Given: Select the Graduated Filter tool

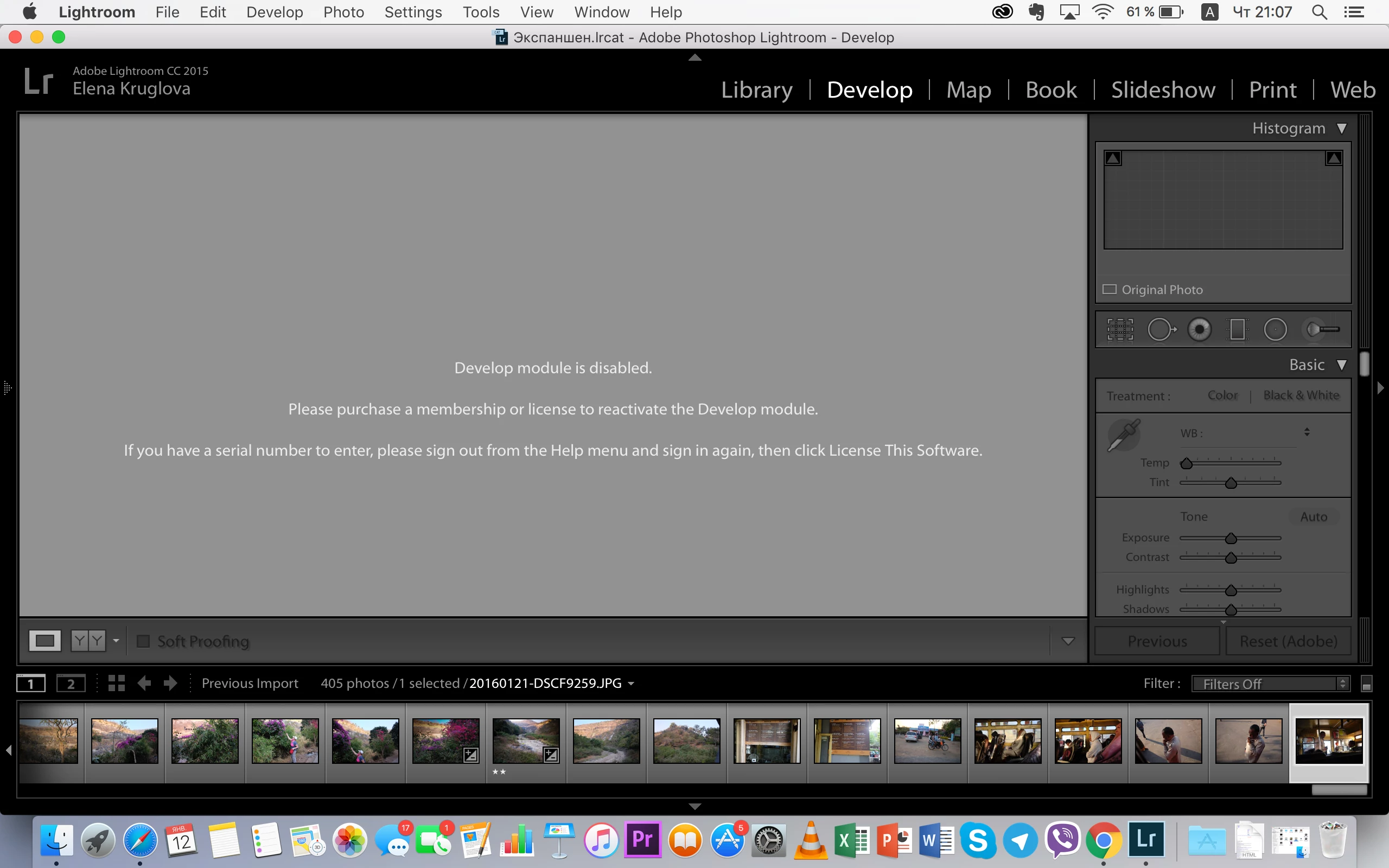Looking at the screenshot, I should [1238, 329].
